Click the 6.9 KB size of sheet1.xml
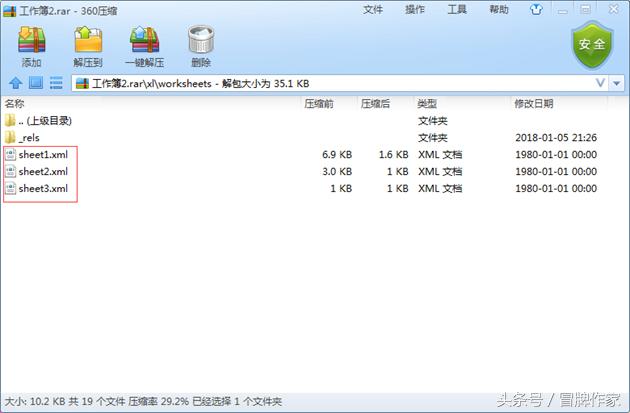The width and height of the screenshot is (630, 413). pyautogui.click(x=337, y=154)
